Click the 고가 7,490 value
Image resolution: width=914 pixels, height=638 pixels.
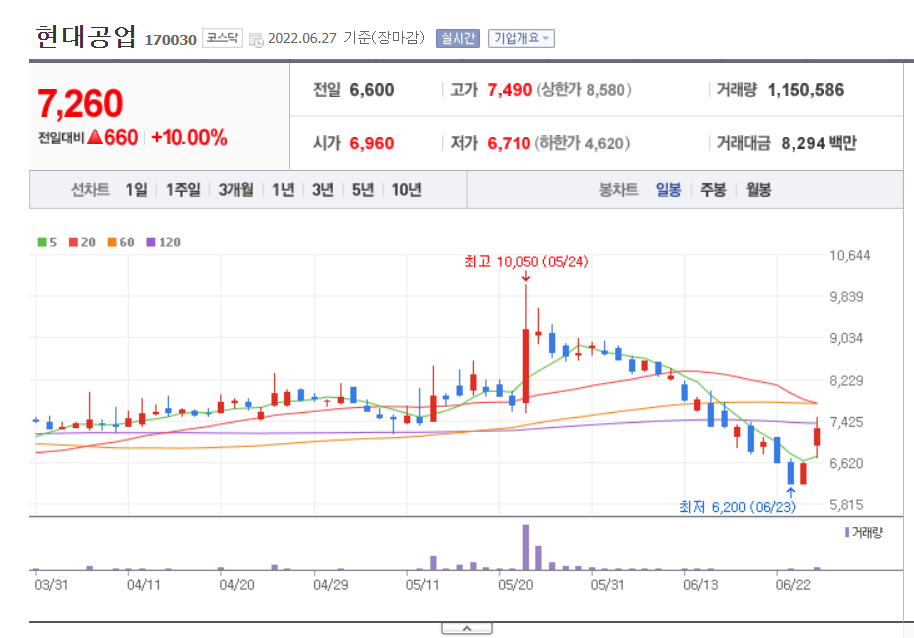509,90
